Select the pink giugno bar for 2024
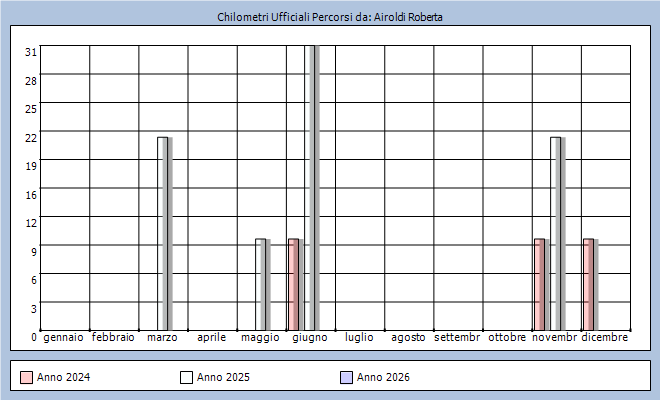This screenshot has height=400, width=660. click(x=293, y=284)
